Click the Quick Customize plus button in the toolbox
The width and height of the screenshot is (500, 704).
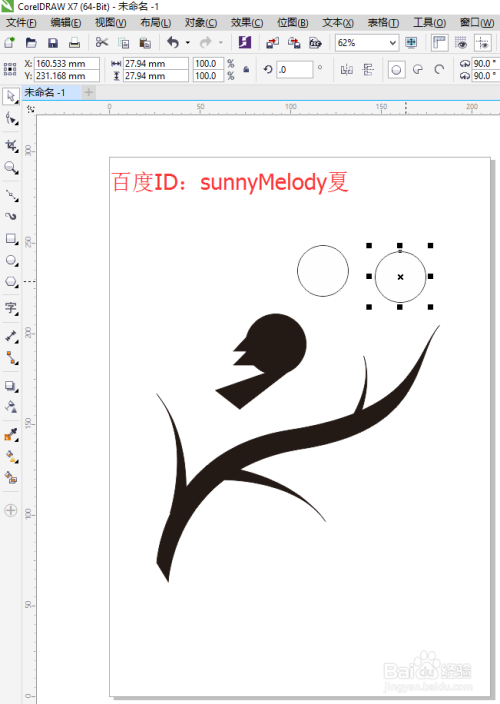(x=11, y=510)
